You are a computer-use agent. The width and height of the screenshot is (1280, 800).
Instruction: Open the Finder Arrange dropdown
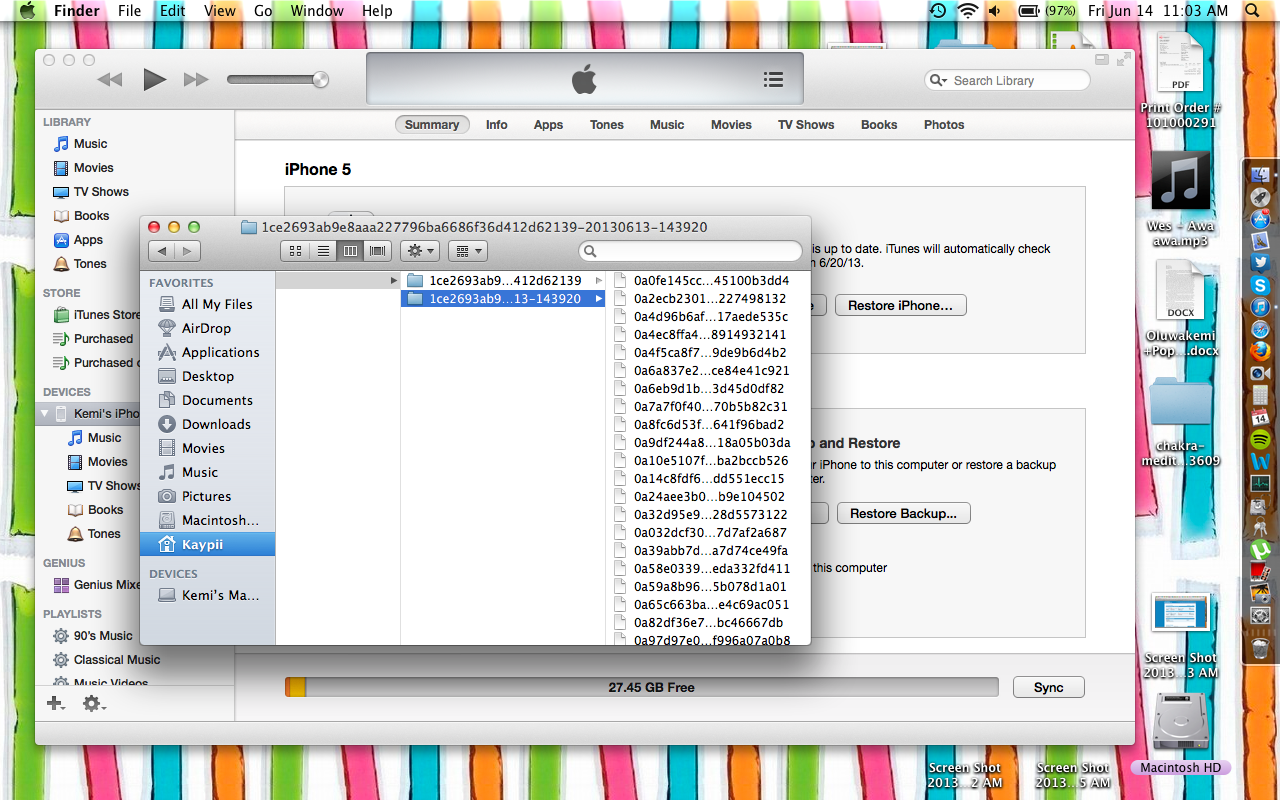[467, 251]
